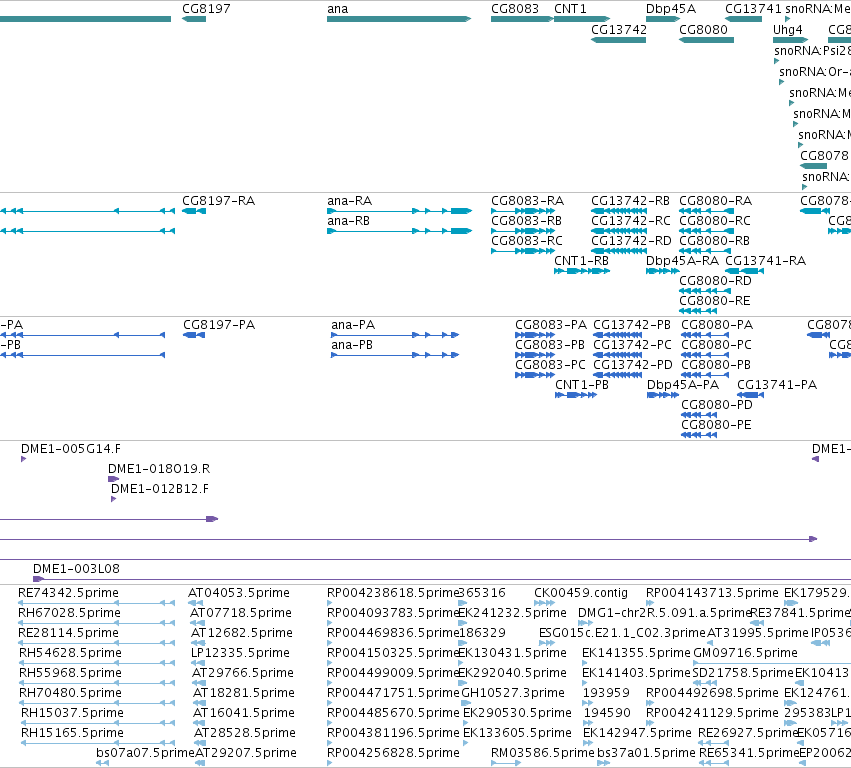Select the CNT1 gene label
The image size is (851, 768).
570,9
